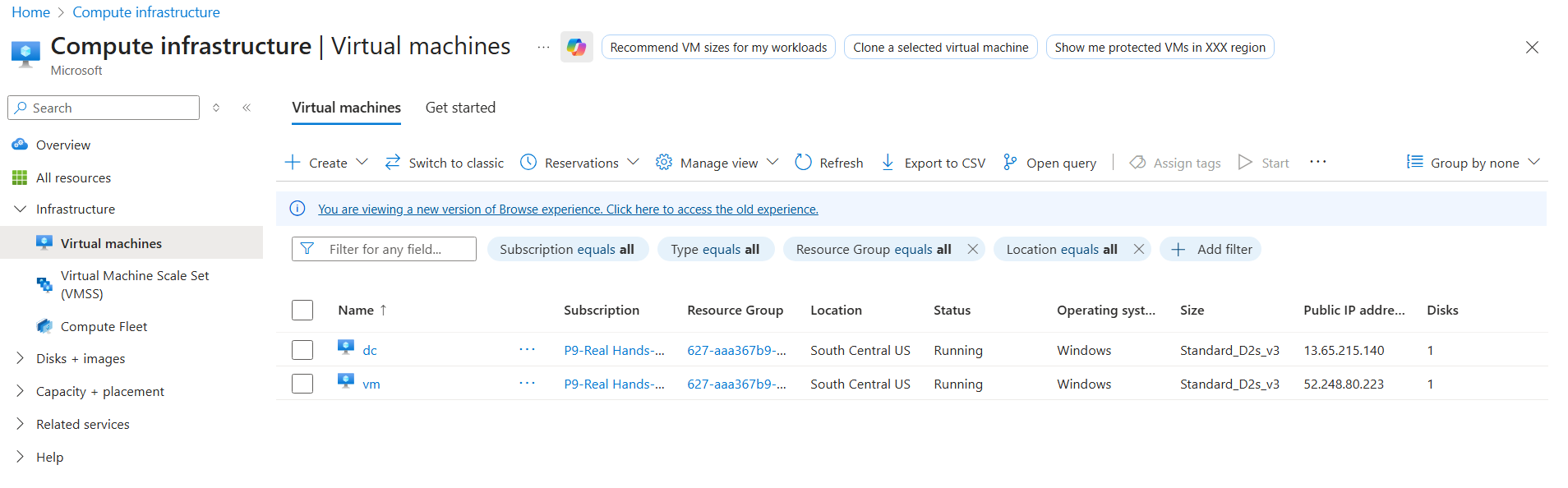
Task: Click Clone a selected virtual machine
Action: [x=941, y=47]
